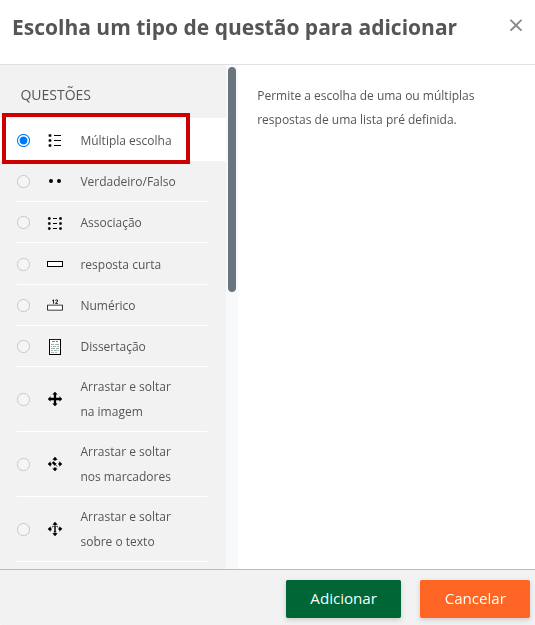Image resolution: width=535 pixels, height=625 pixels.
Task: Select the Dissertação radio button
Action: [x=24, y=346]
